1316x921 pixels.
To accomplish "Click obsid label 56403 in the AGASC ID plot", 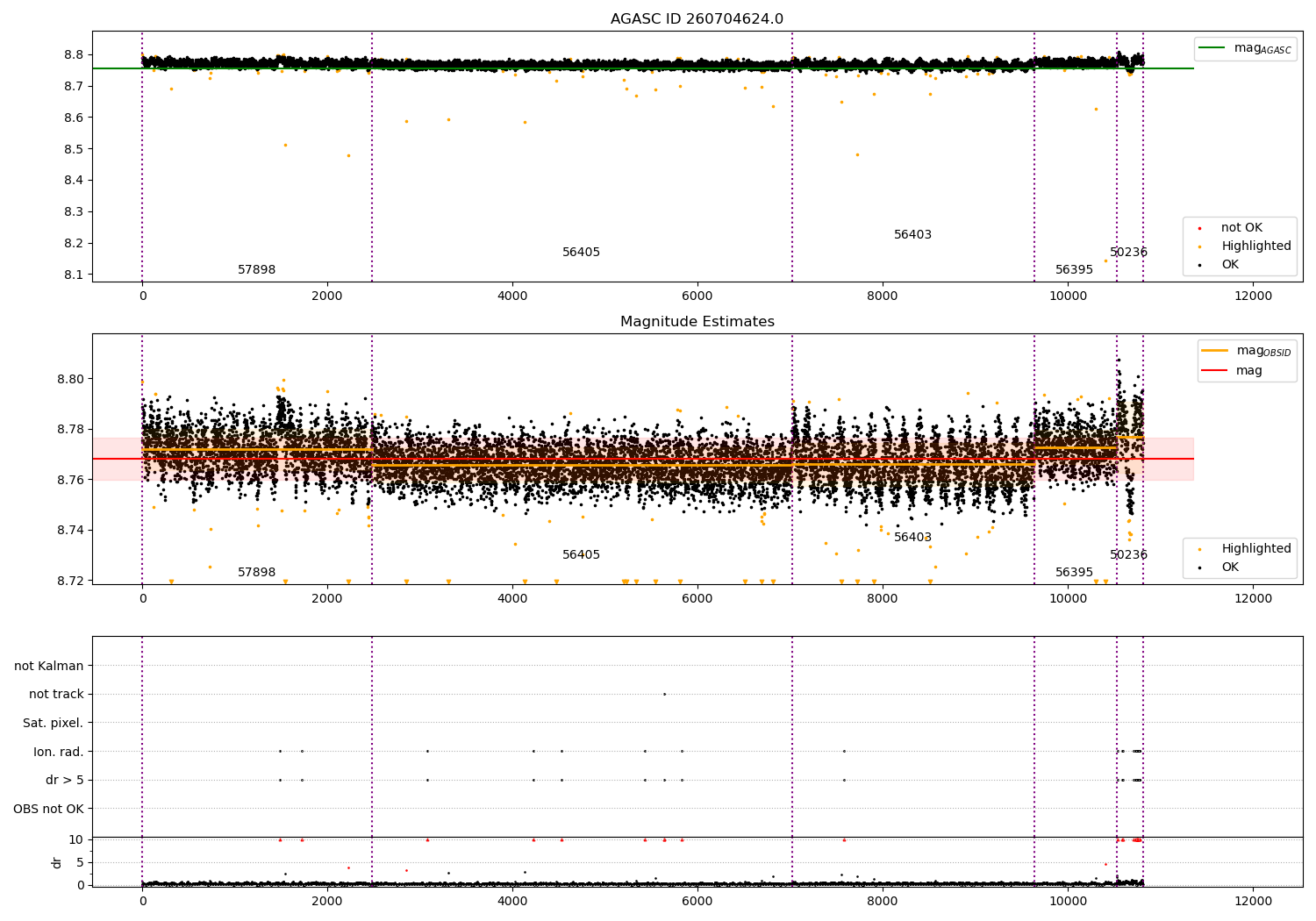I will pos(912,235).
